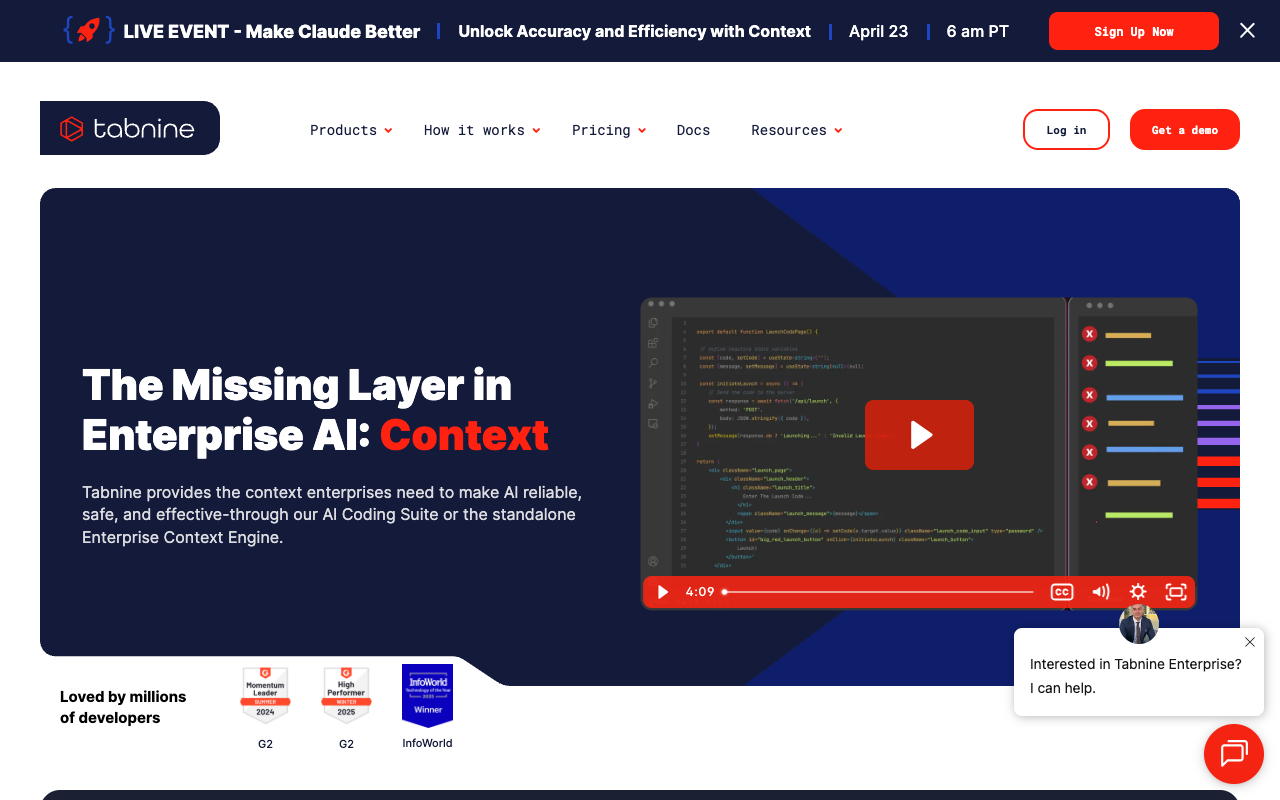
Task: Click the "LIVE EVENT - Make Claude Better" text
Action: pos(272,31)
